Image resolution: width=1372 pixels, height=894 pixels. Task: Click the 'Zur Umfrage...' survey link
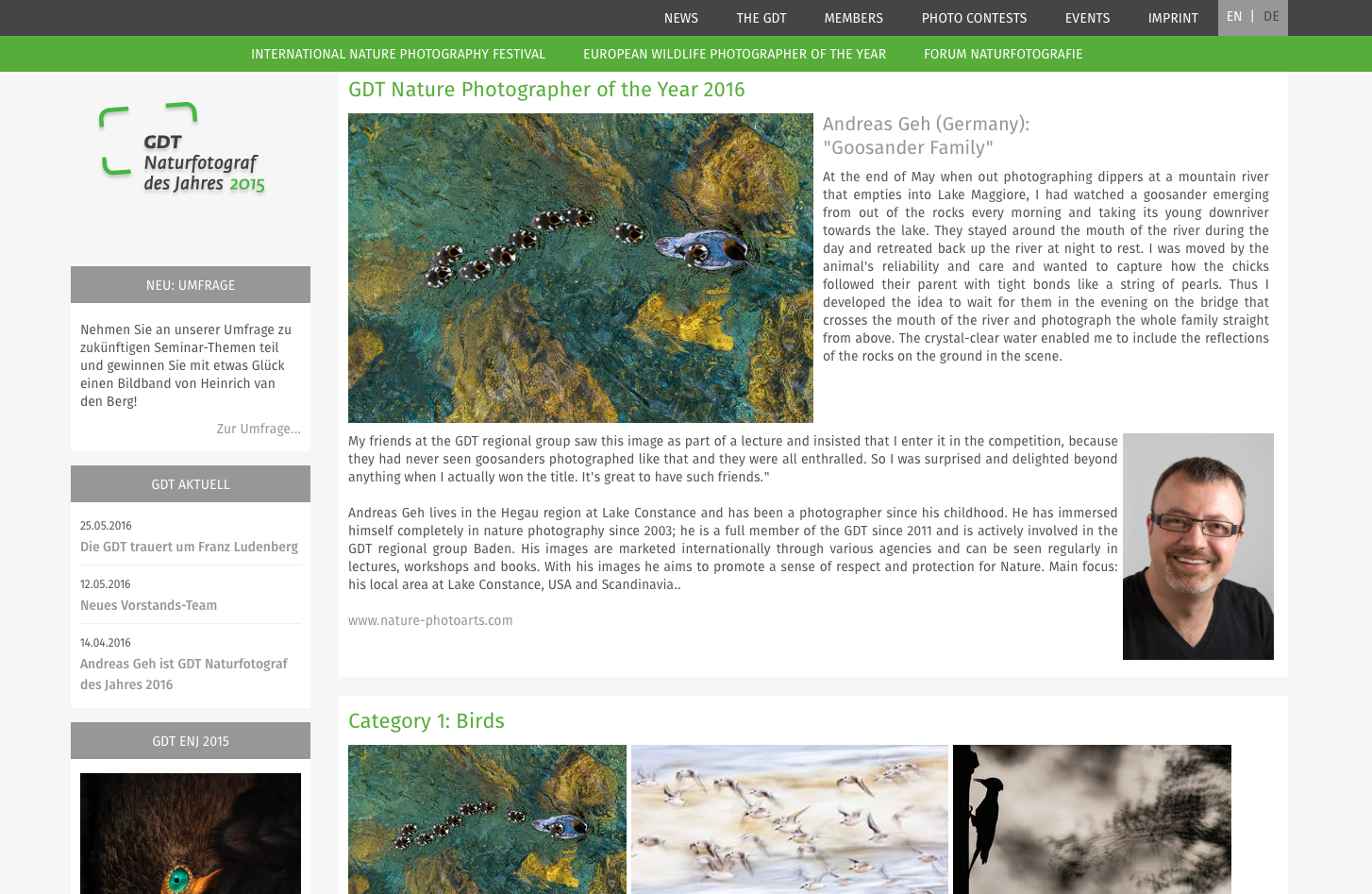(x=258, y=429)
